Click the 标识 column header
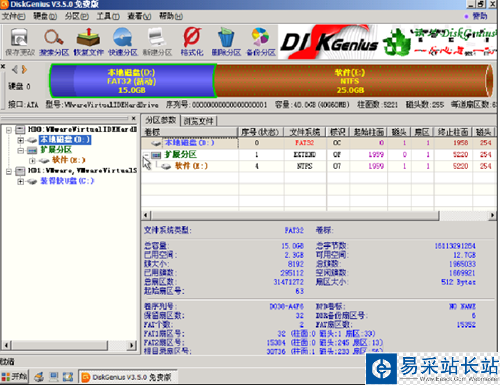 click(338, 132)
